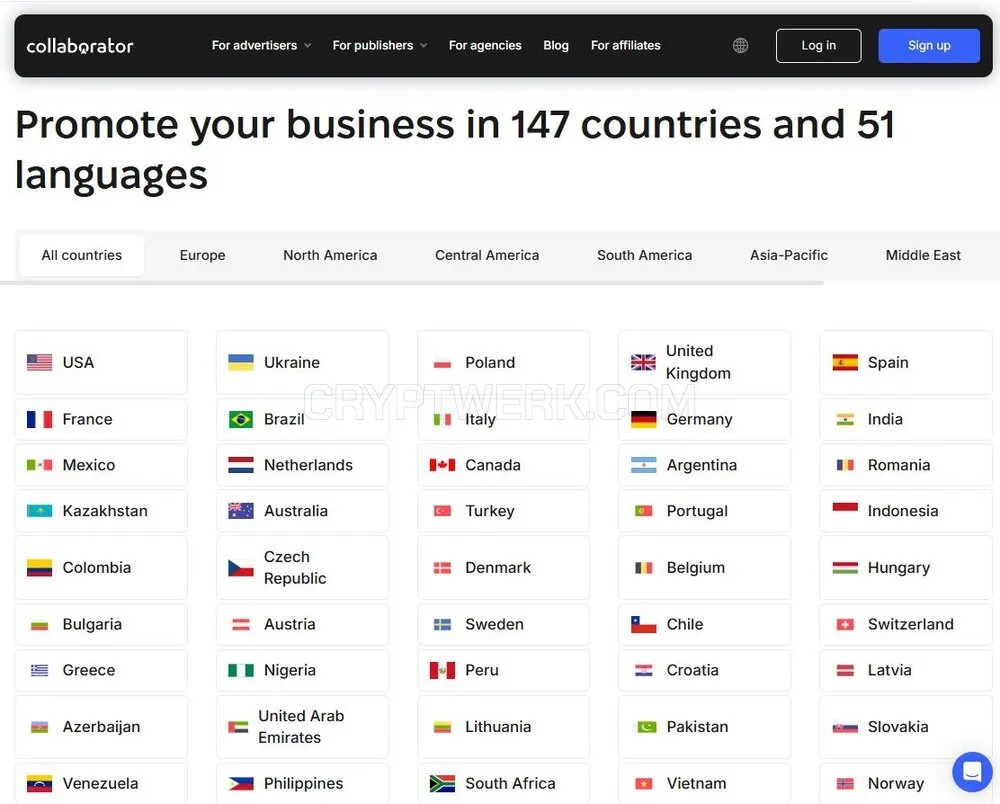Open the language globe icon

tap(740, 45)
